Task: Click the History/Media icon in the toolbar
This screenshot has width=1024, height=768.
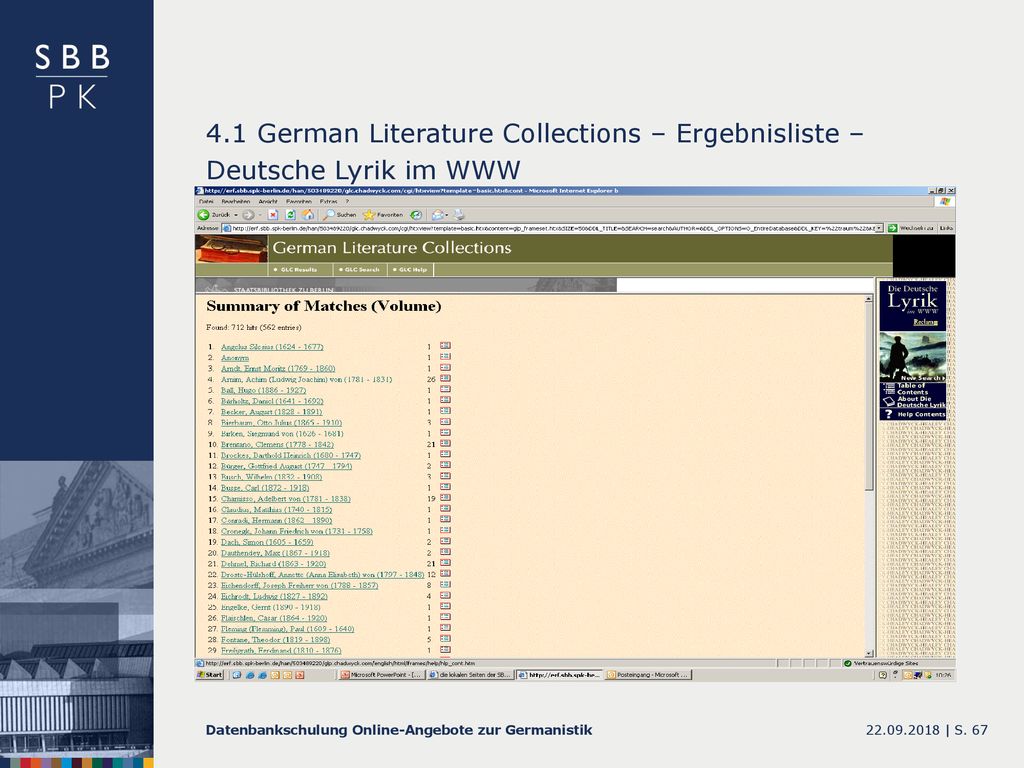Action: click(x=416, y=215)
